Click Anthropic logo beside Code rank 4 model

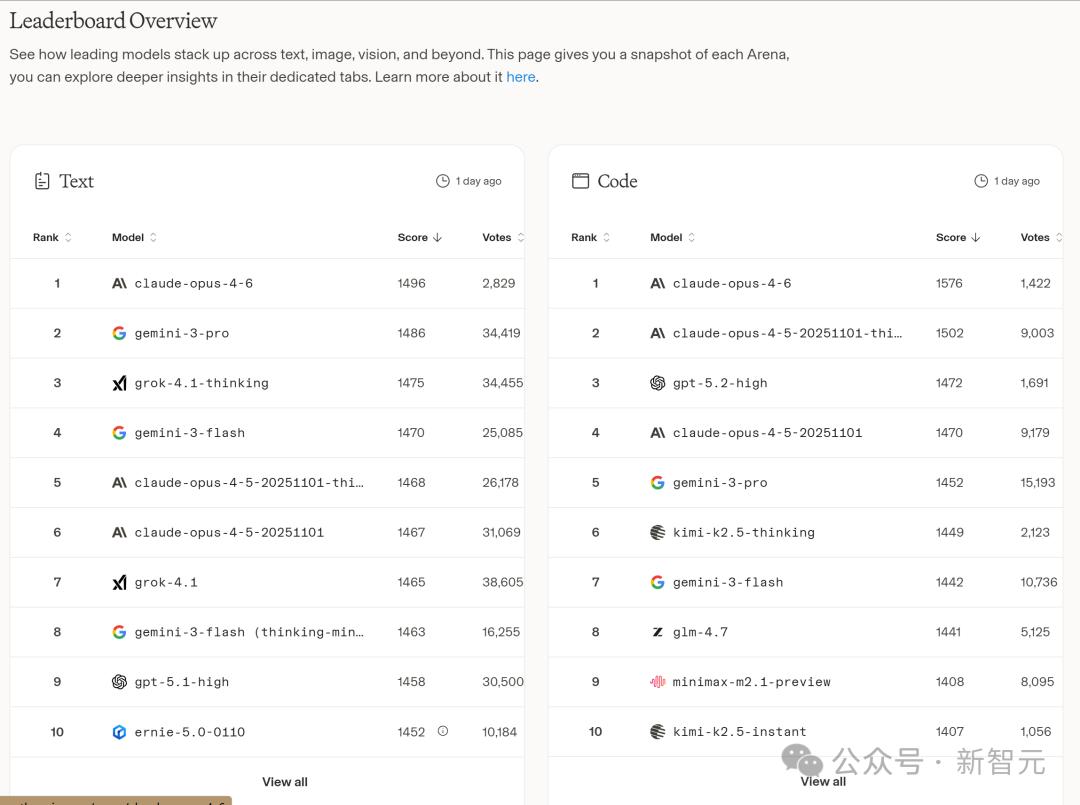pyautogui.click(x=658, y=432)
